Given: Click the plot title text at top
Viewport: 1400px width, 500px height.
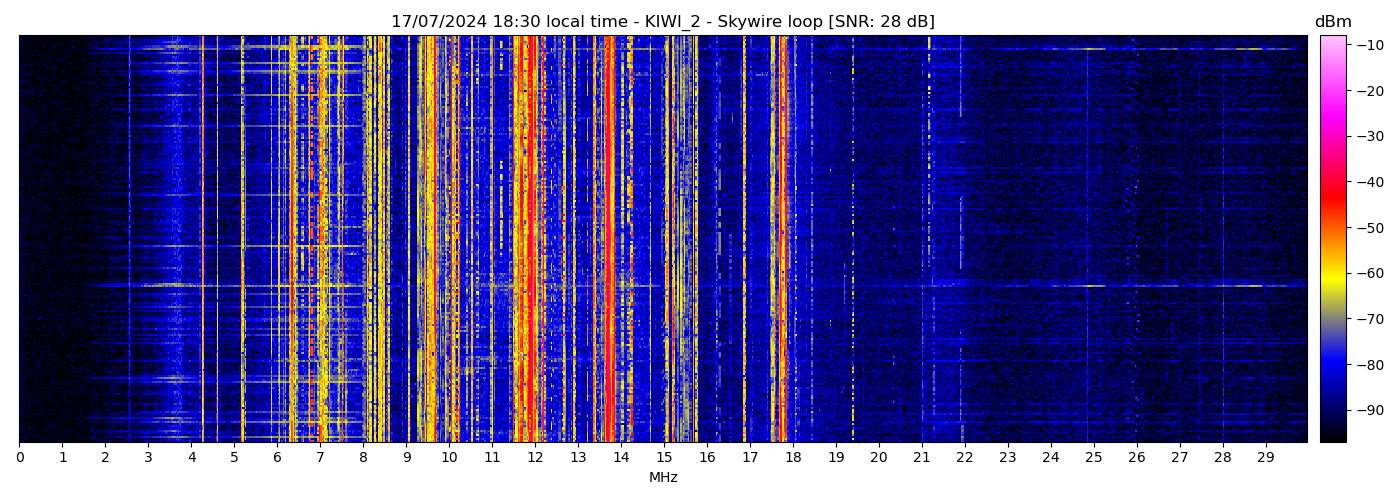Looking at the screenshot, I should [x=662, y=22].
